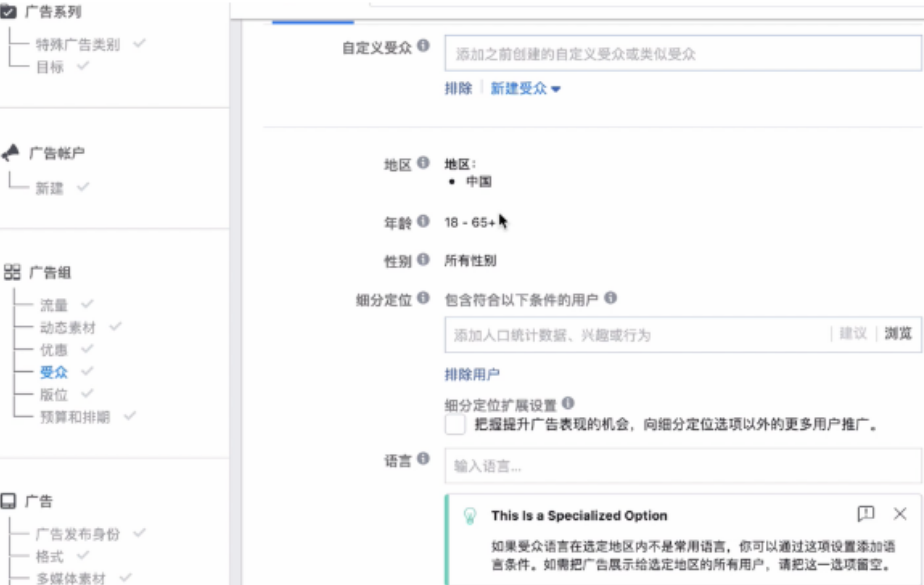Screen dimensions: 924x585
Task: Click the 广告帐户 megaphone icon
Action: [10, 153]
